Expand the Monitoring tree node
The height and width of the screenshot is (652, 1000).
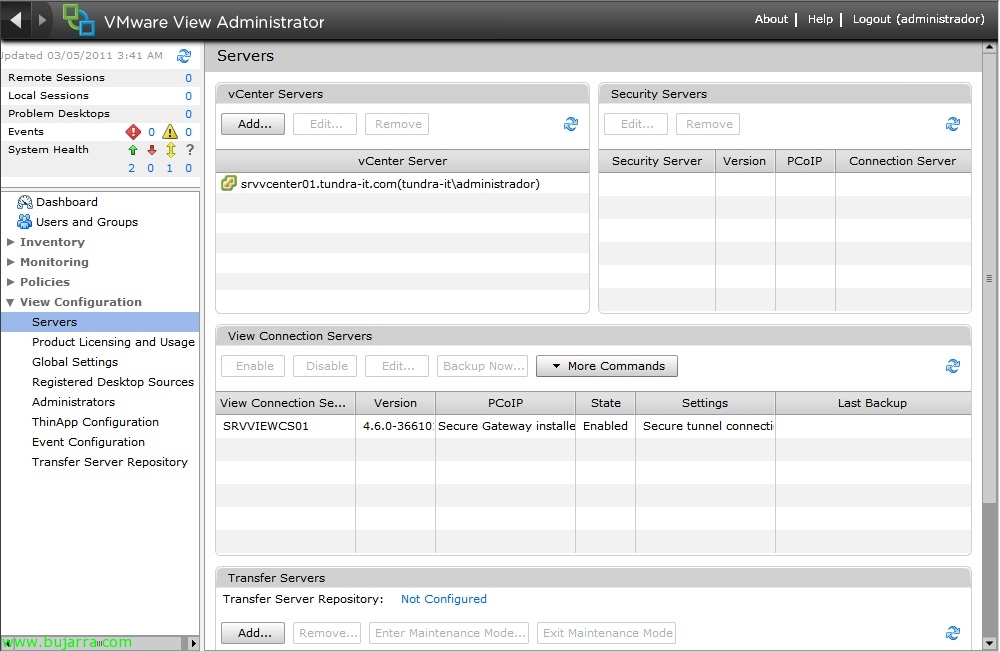click(x=11, y=262)
